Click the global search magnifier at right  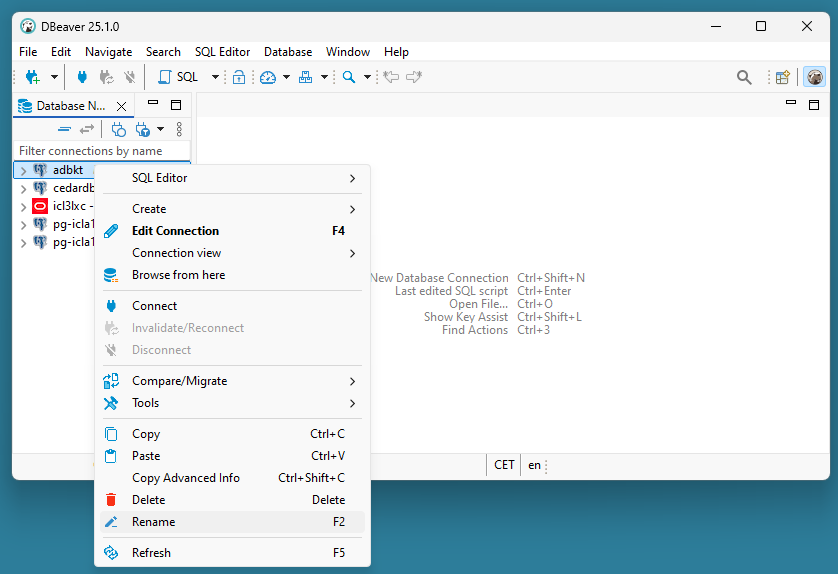(744, 77)
